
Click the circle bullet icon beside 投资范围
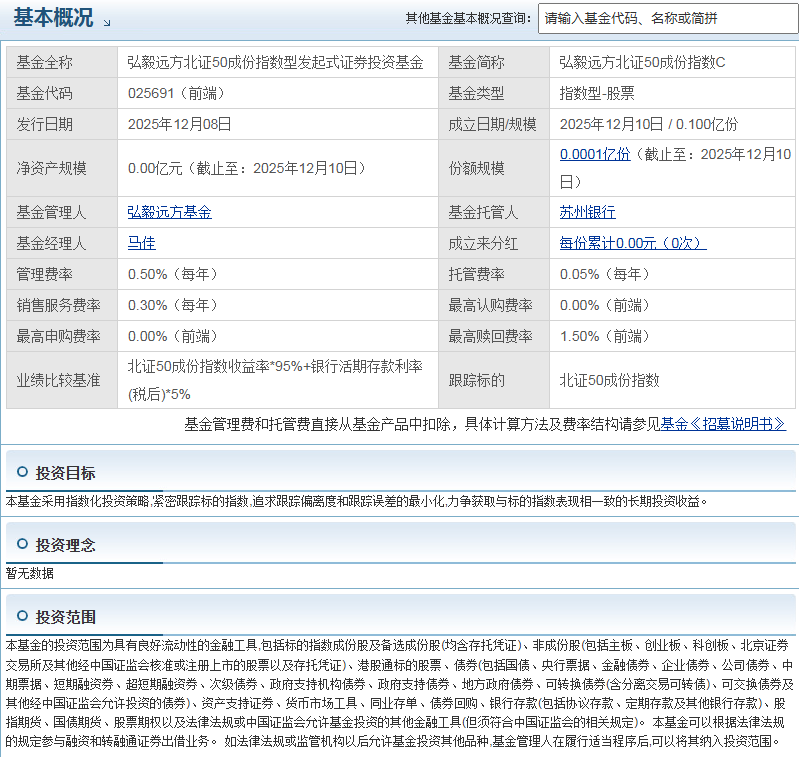(22, 616)
